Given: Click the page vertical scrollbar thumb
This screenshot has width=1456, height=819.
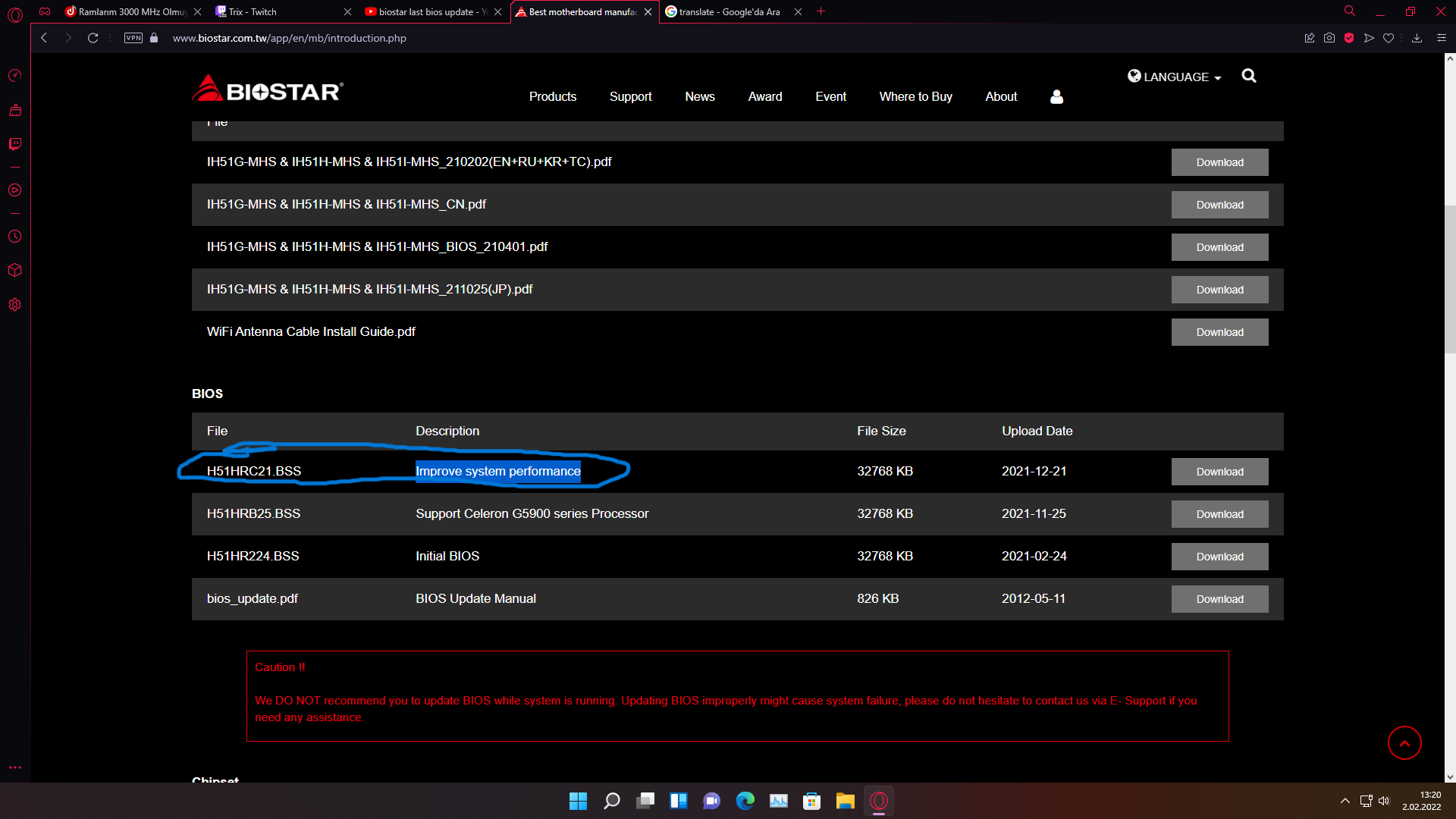Looking at the screenshot, I should point(1450,281).
